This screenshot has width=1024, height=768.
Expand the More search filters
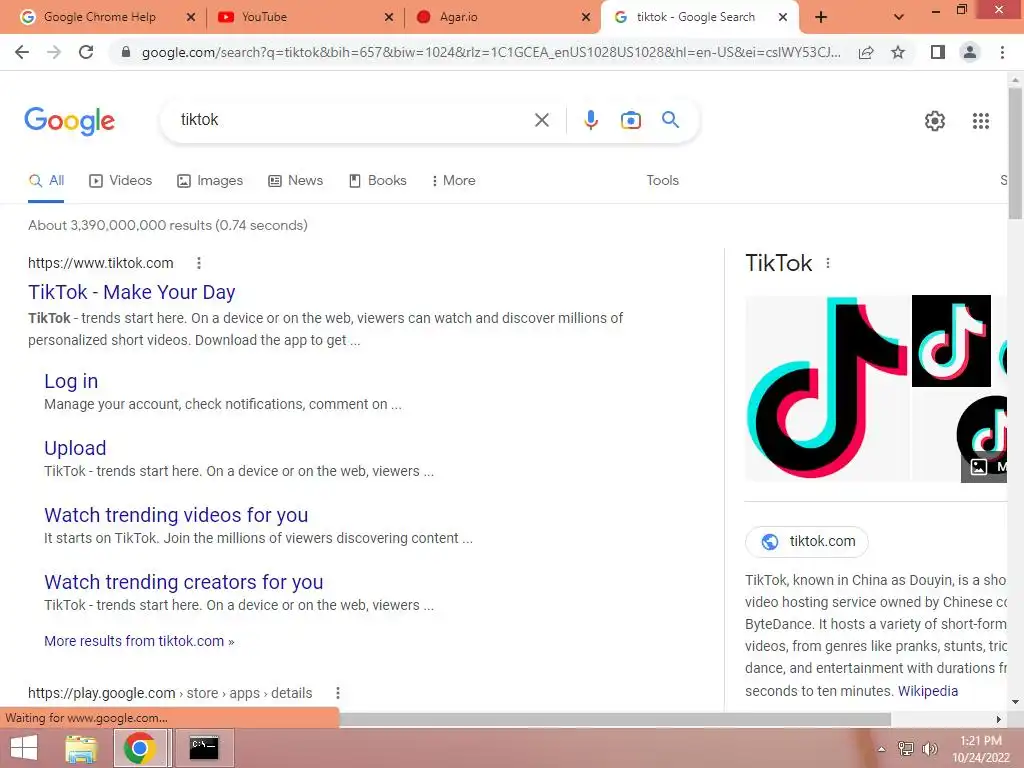453,180
